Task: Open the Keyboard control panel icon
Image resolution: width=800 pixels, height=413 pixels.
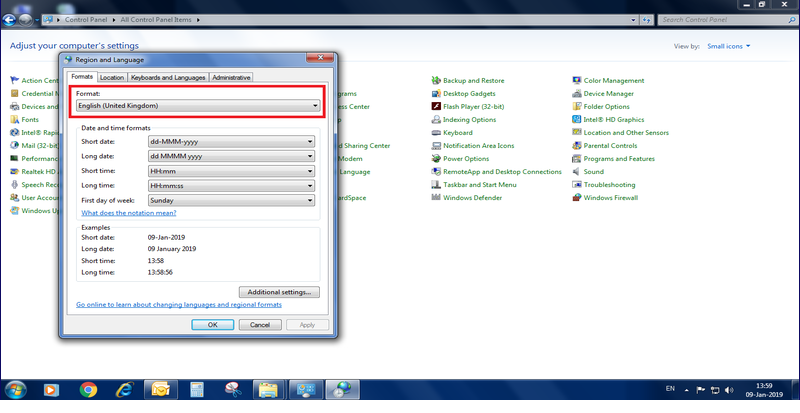Action: coord(436,133)
